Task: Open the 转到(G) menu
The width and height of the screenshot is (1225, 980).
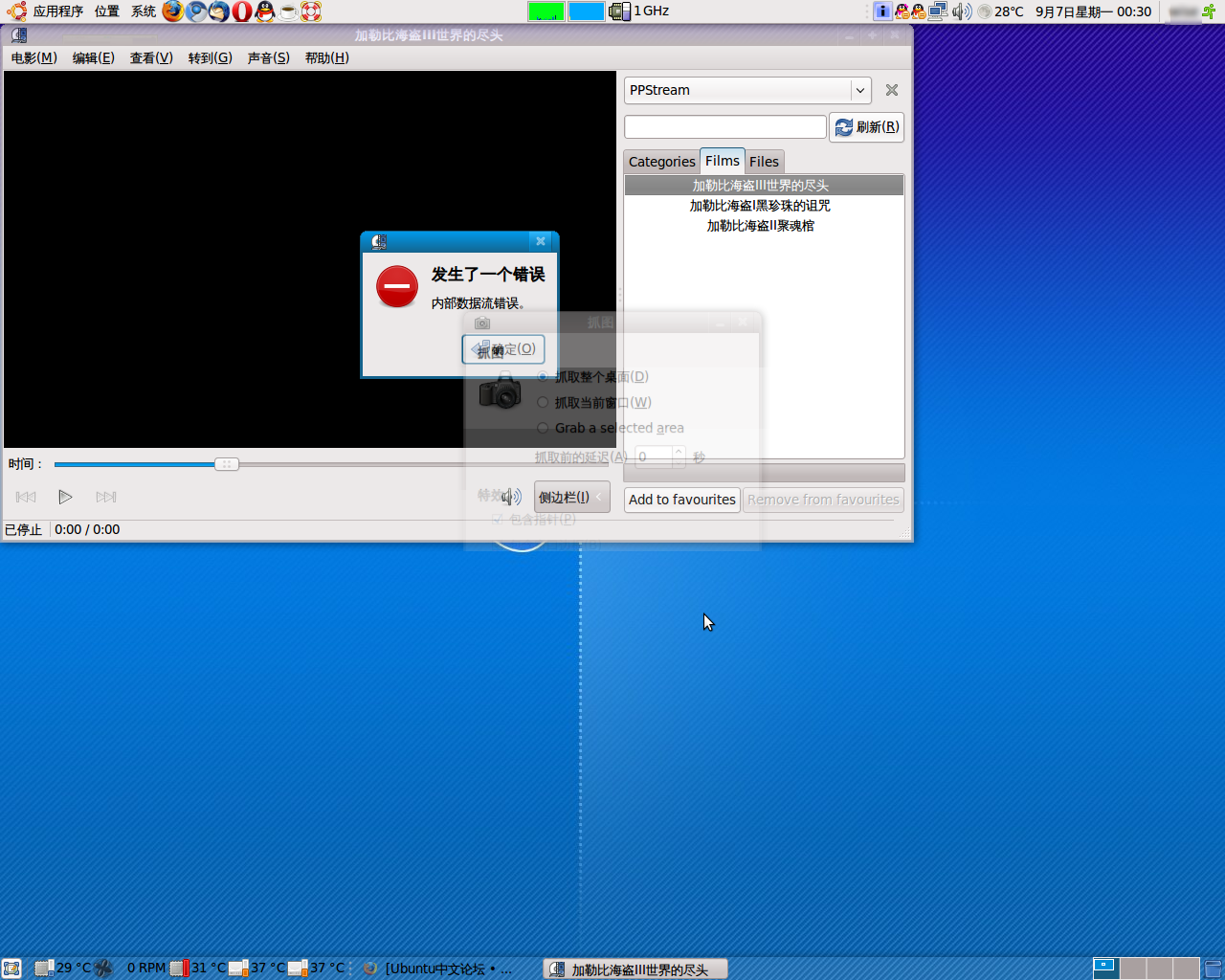Action: point(211,57)
